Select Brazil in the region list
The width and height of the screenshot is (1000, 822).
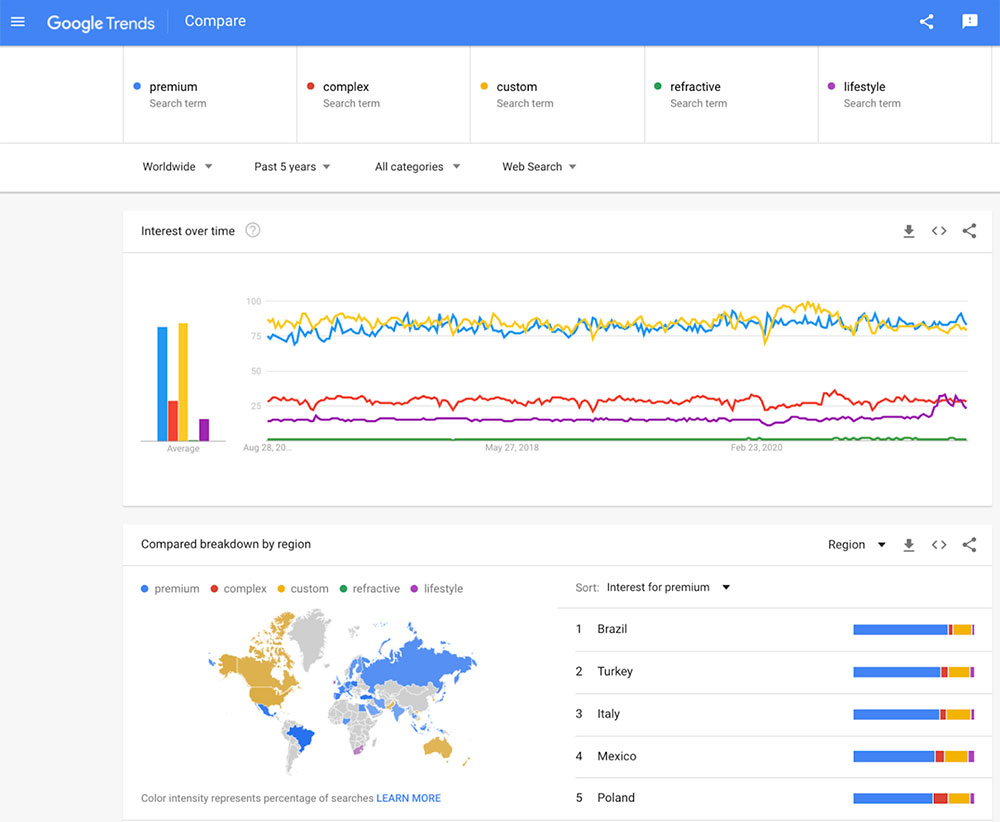612,629
